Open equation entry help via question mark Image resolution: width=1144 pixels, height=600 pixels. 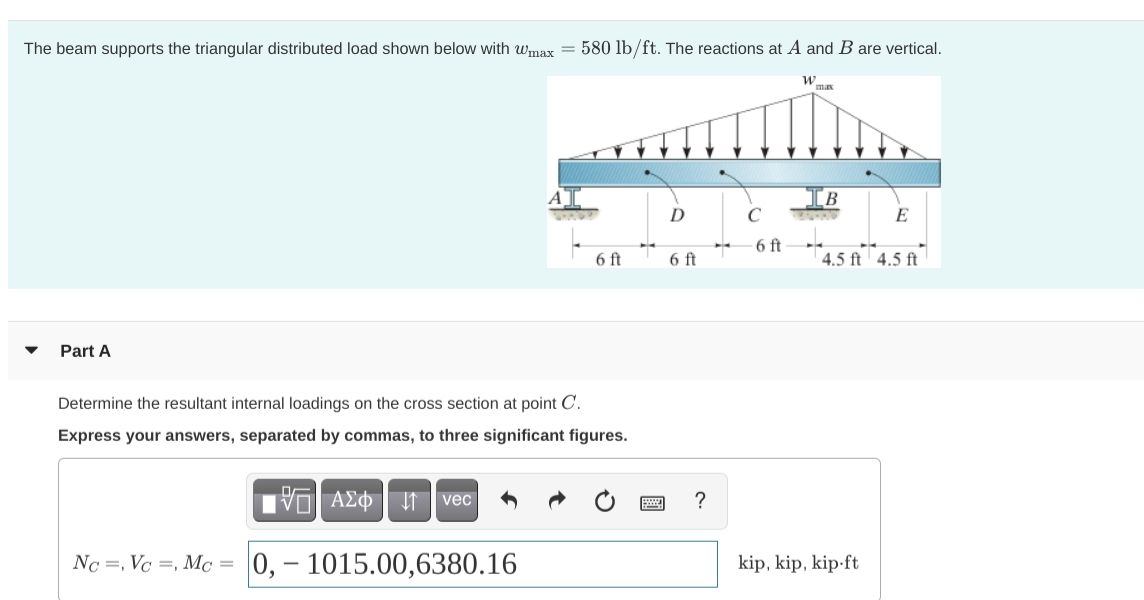click(x=700, y=498)
